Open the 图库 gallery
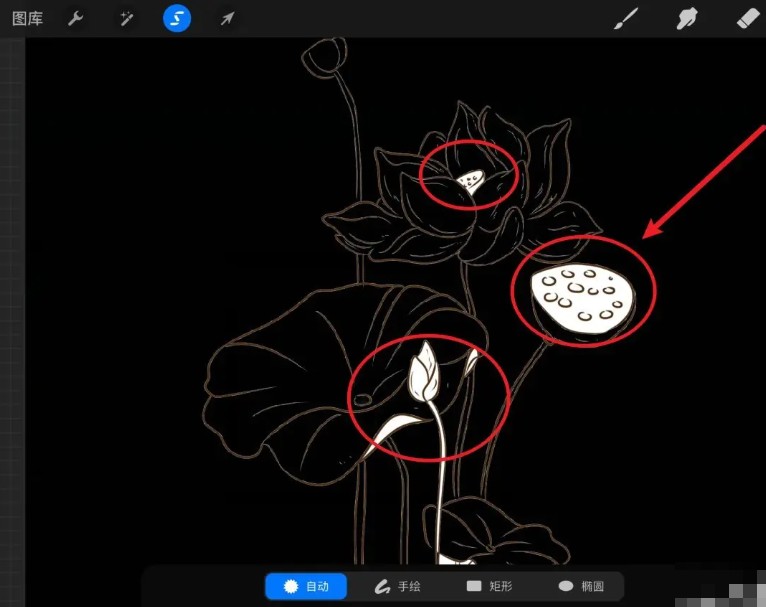This screenshot has width=766, height=607. coord(27,18)
